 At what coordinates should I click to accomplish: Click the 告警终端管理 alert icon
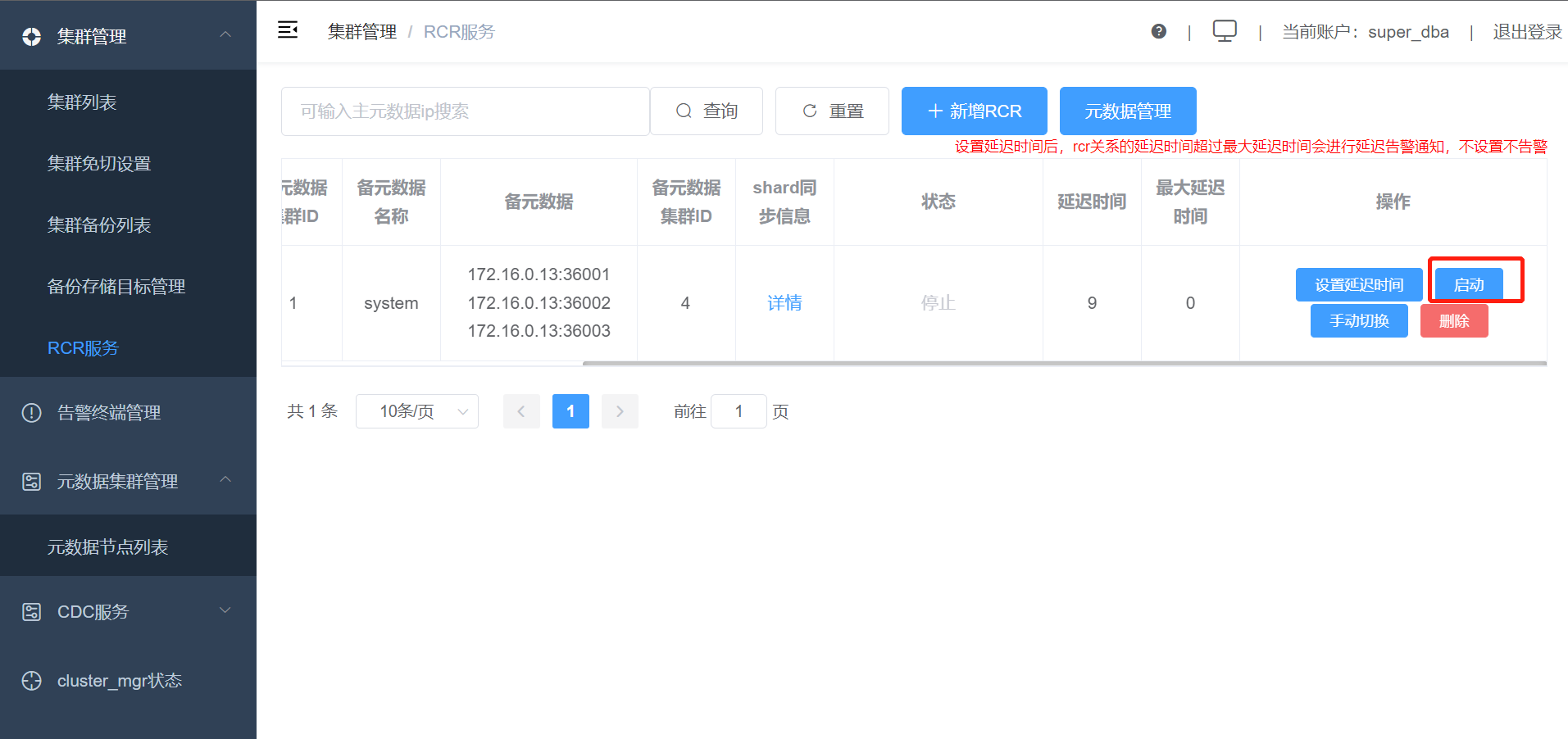coord(32,412)
